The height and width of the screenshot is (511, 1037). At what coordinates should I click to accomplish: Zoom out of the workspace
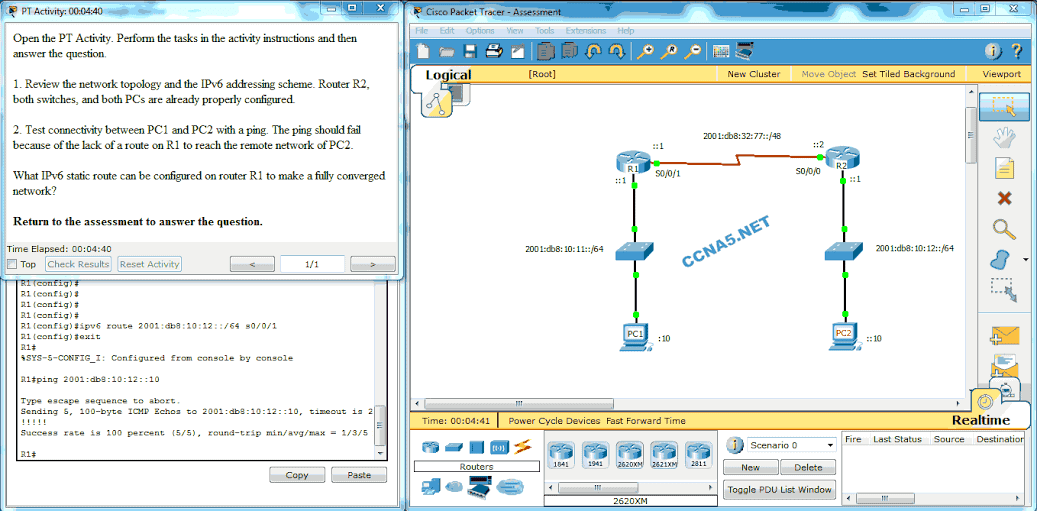pos(692,52)
